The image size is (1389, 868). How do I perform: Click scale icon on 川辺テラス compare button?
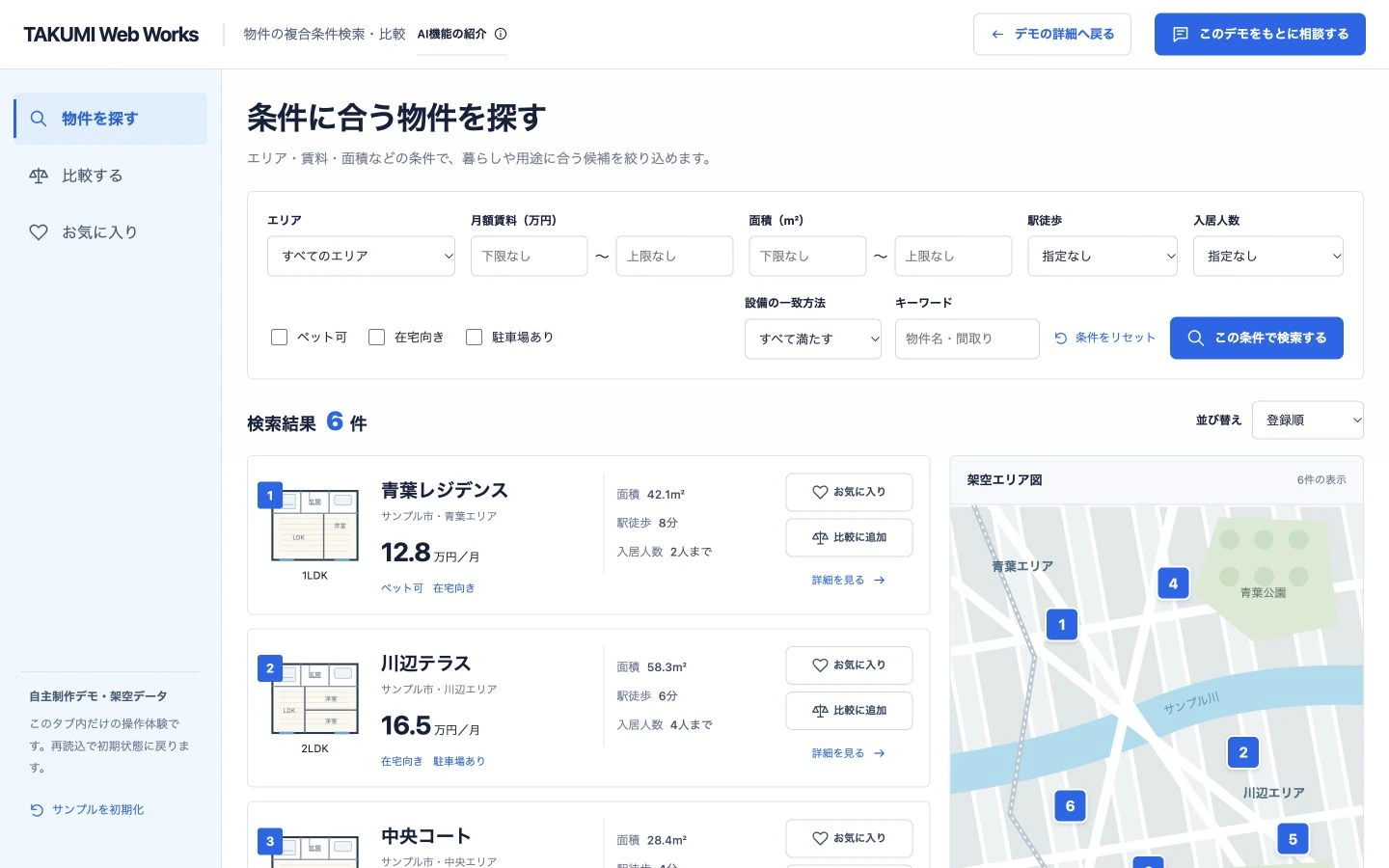click(820, 711)
